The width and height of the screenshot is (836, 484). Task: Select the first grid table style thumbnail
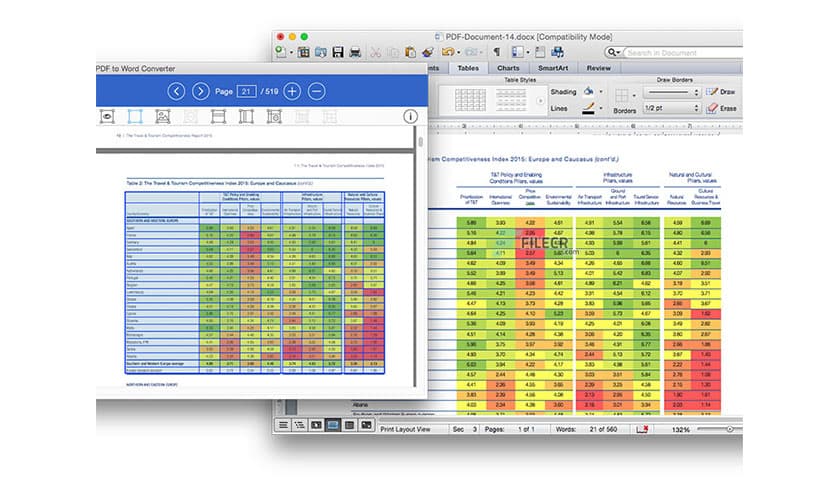click(x=470, y=100)
